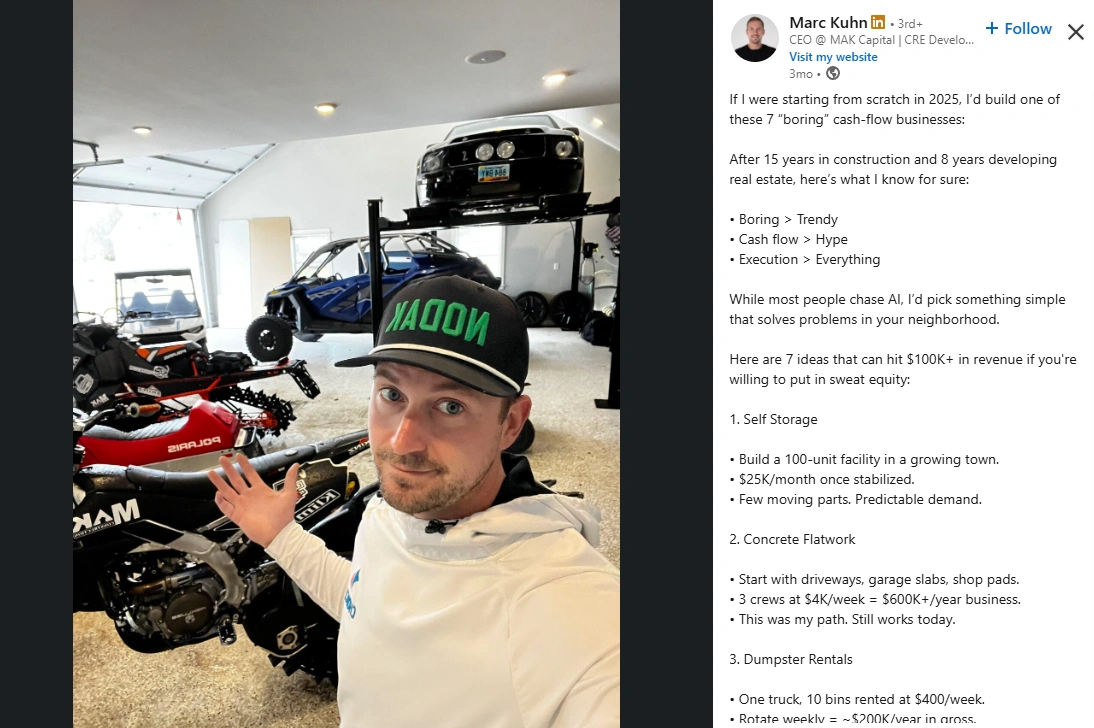Click the '3. Dumpster Rentals' heading text
Screen dimensions: 1094x728
pyautogui.click(x=790, y=660)
